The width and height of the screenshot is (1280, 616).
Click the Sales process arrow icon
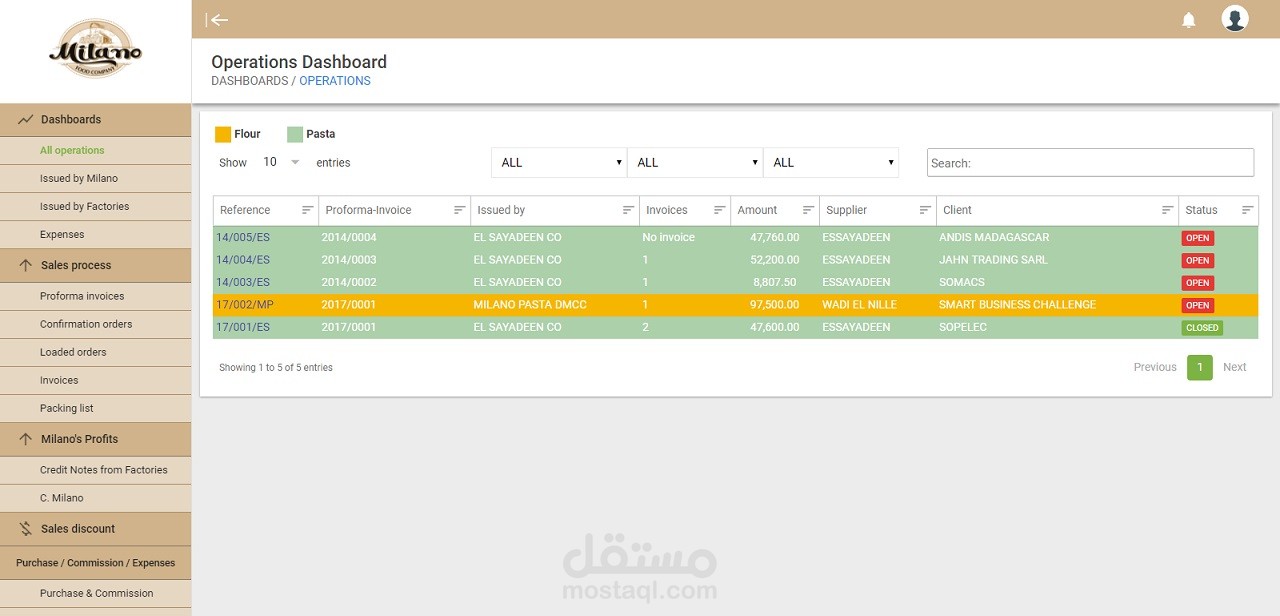point(26,266)
